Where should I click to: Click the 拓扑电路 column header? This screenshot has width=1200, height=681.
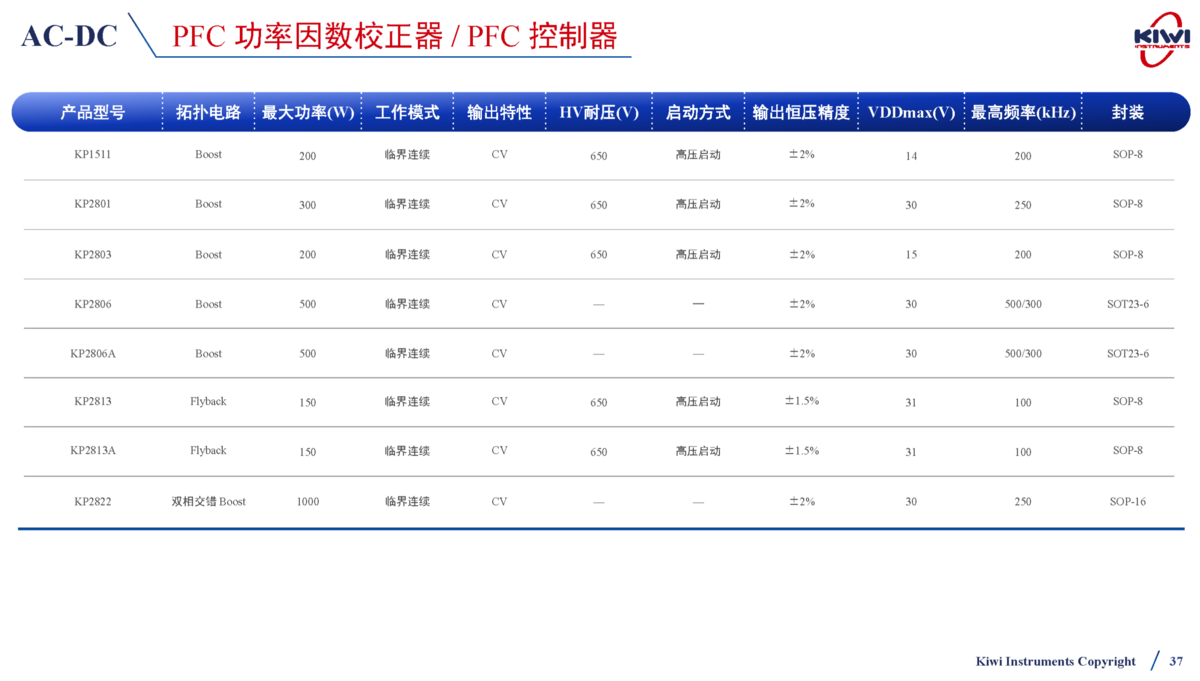coord(208,113)
